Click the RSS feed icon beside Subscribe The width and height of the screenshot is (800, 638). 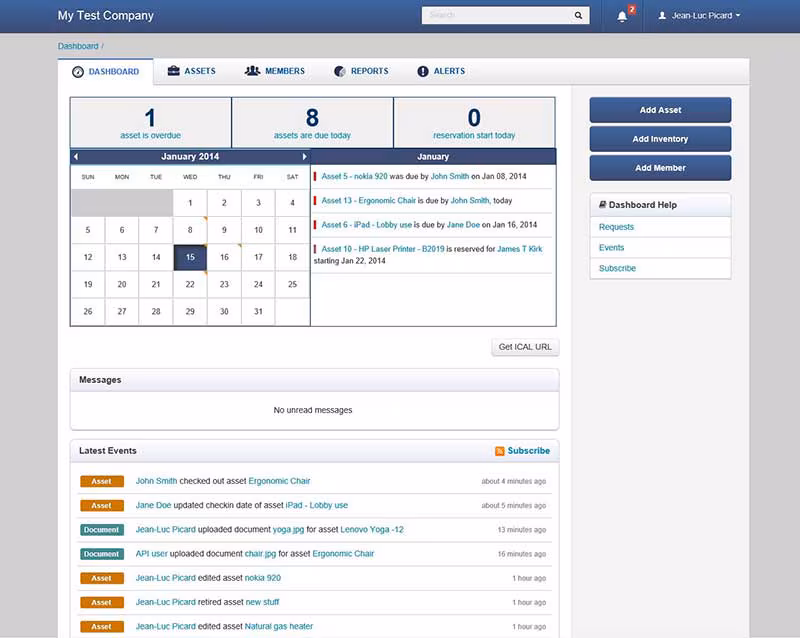(499, 451)
